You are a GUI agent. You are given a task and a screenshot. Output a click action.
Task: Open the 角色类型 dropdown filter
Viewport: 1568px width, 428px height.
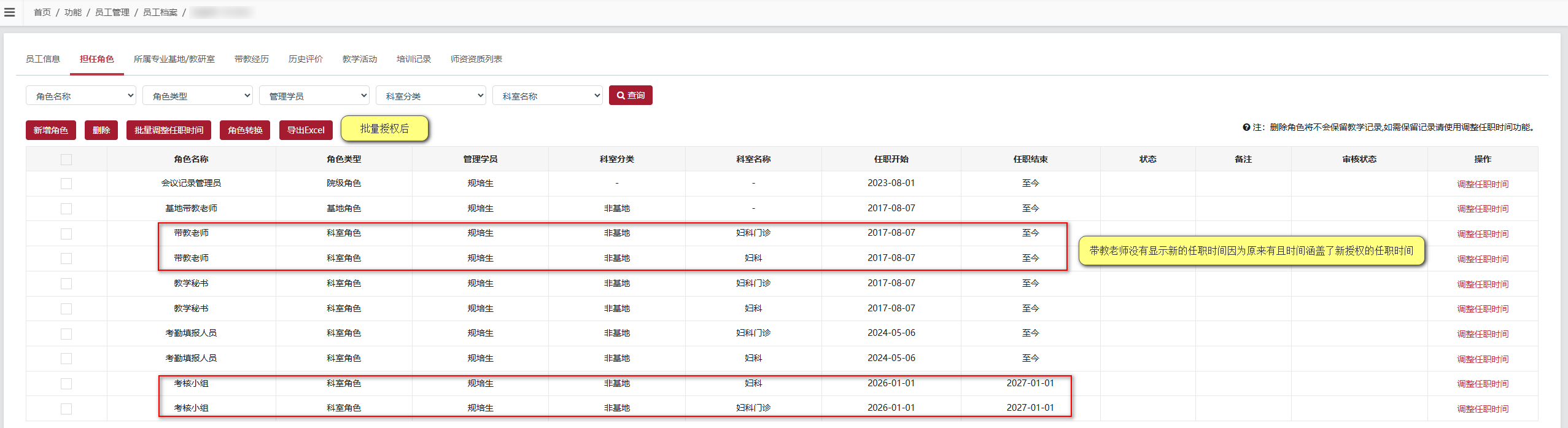[x=198, y=96]
